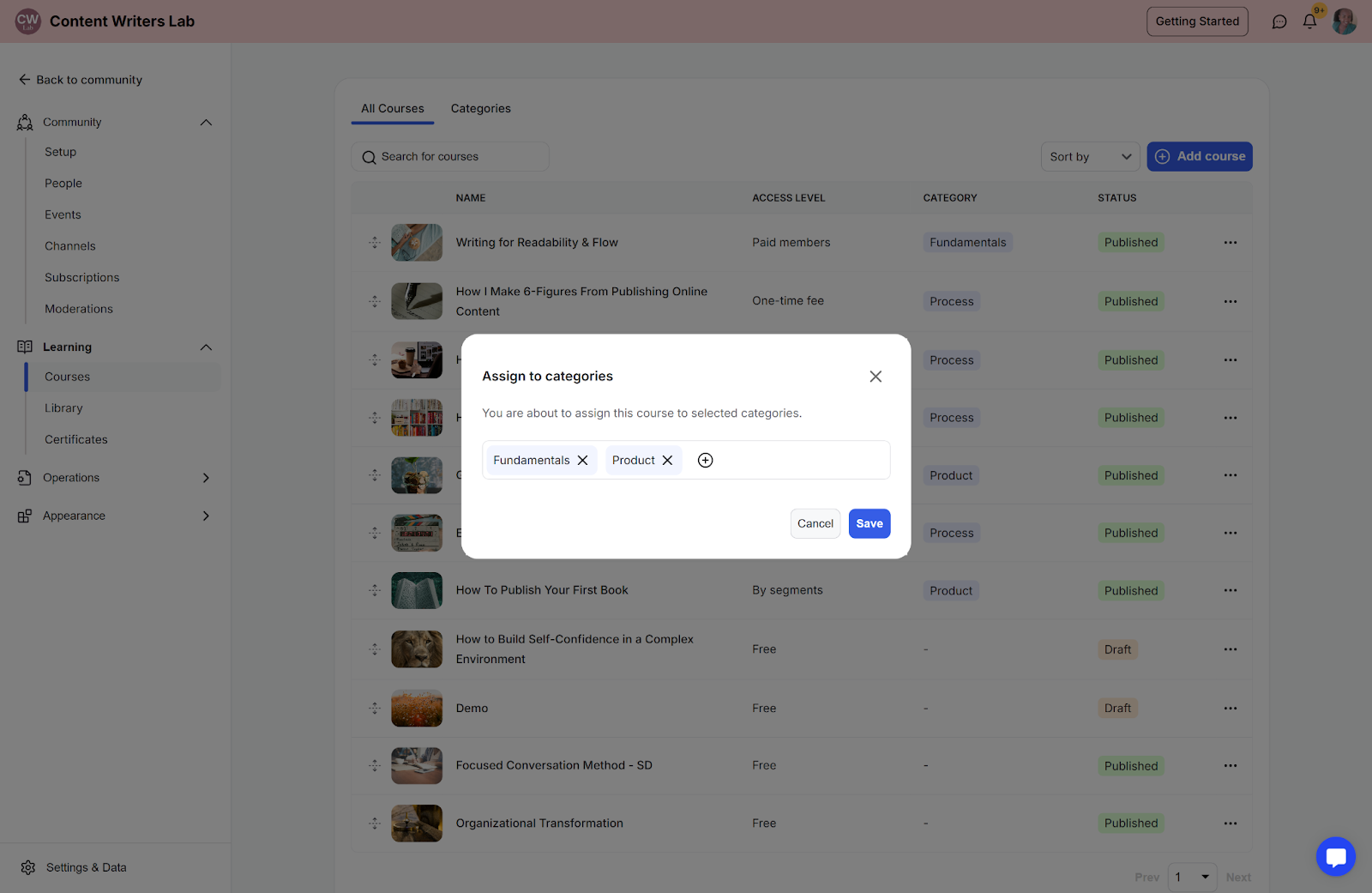Open the support chat bubble widget
The width and height of the screenshot is (1372, 893).
1335,856
